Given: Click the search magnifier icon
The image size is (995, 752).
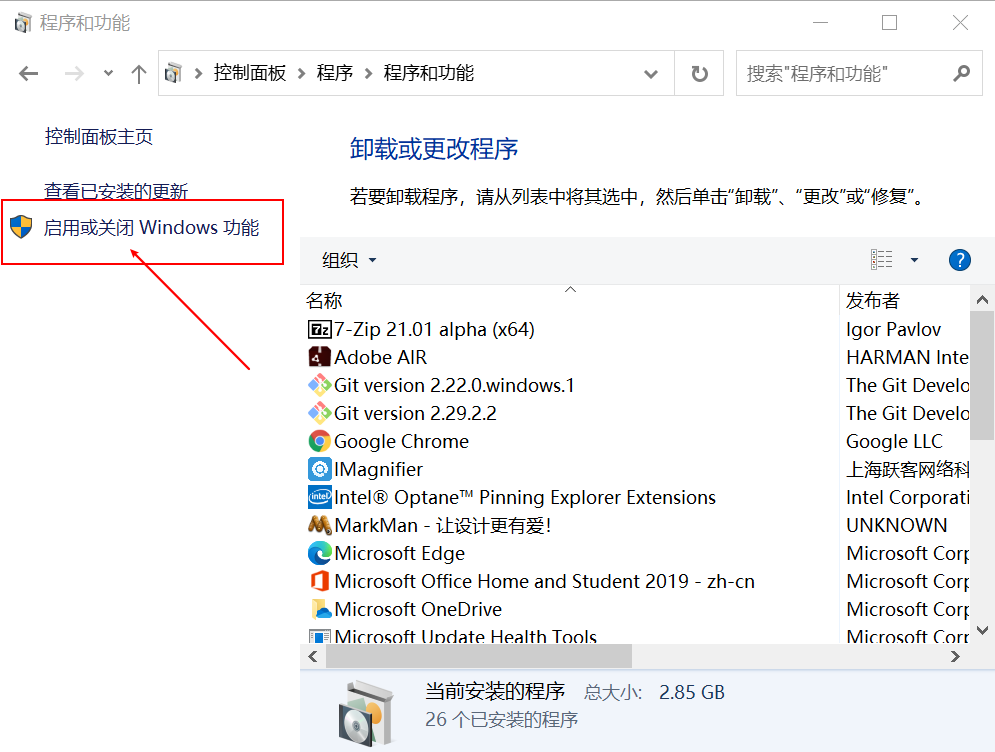Looking at the screenshot, I should click(961, 74).
